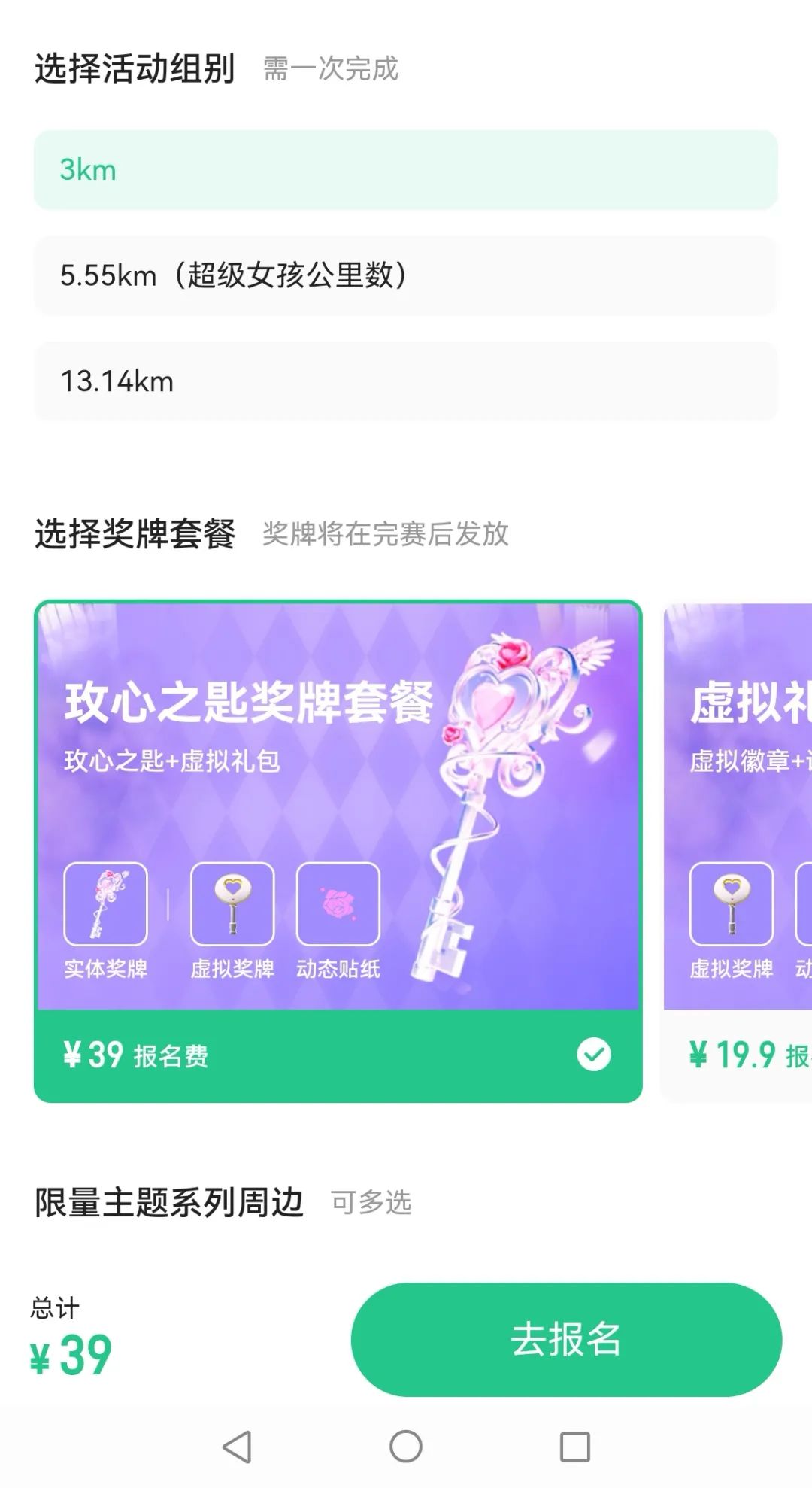Image resolution: width=812 pixels, height=1488 pixels.
Task: Tap the 虚拟奖牌 icon in 玫心之匙 package
Action: pyautogui.click(x=232, y=903)
